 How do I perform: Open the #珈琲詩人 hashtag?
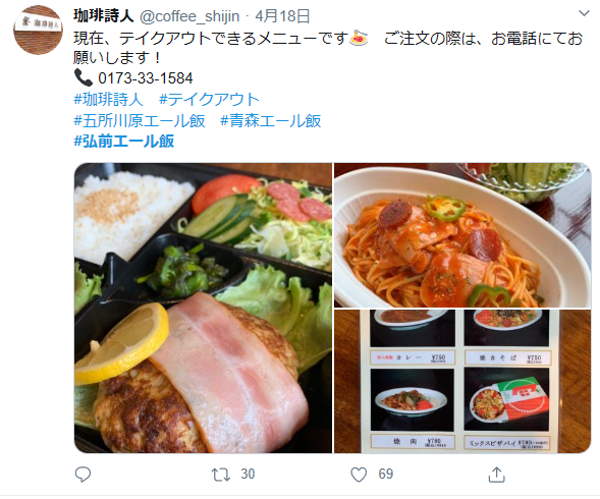pos(108,99)
